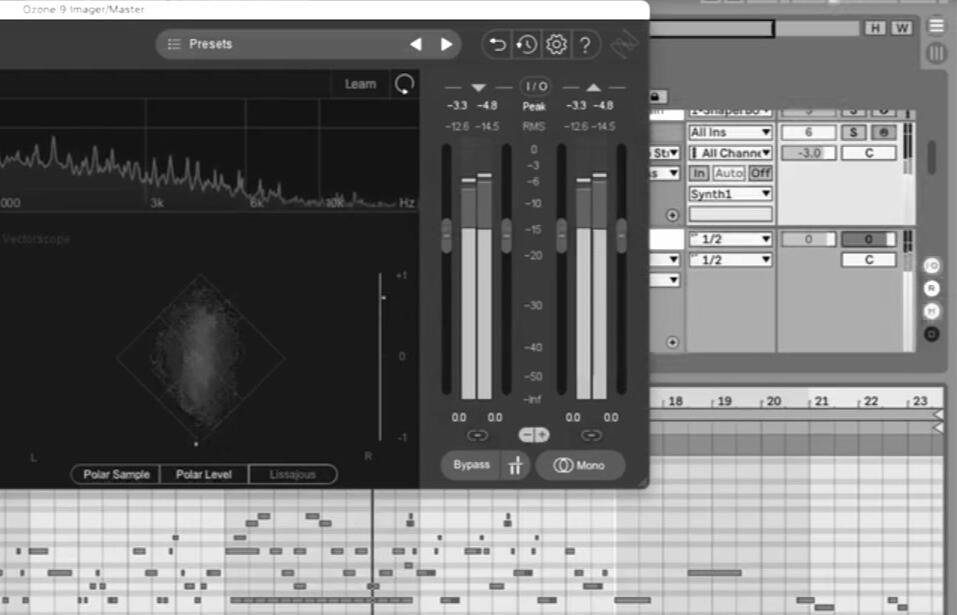The image size is (957, 615).
Task: Set monitor mode to Off
Action: point(760,173)
